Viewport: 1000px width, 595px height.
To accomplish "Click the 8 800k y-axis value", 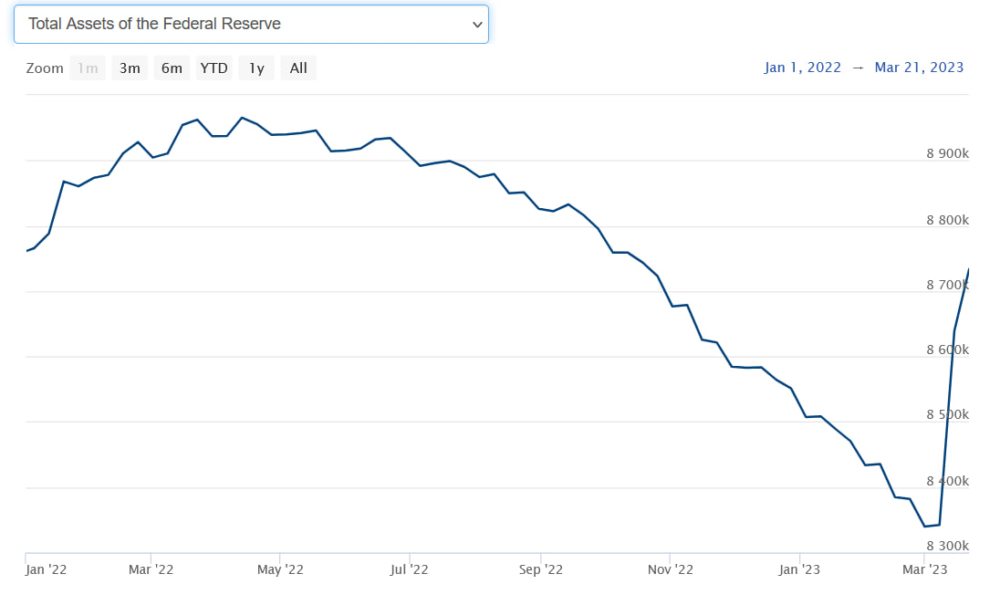I will [948, 221].
